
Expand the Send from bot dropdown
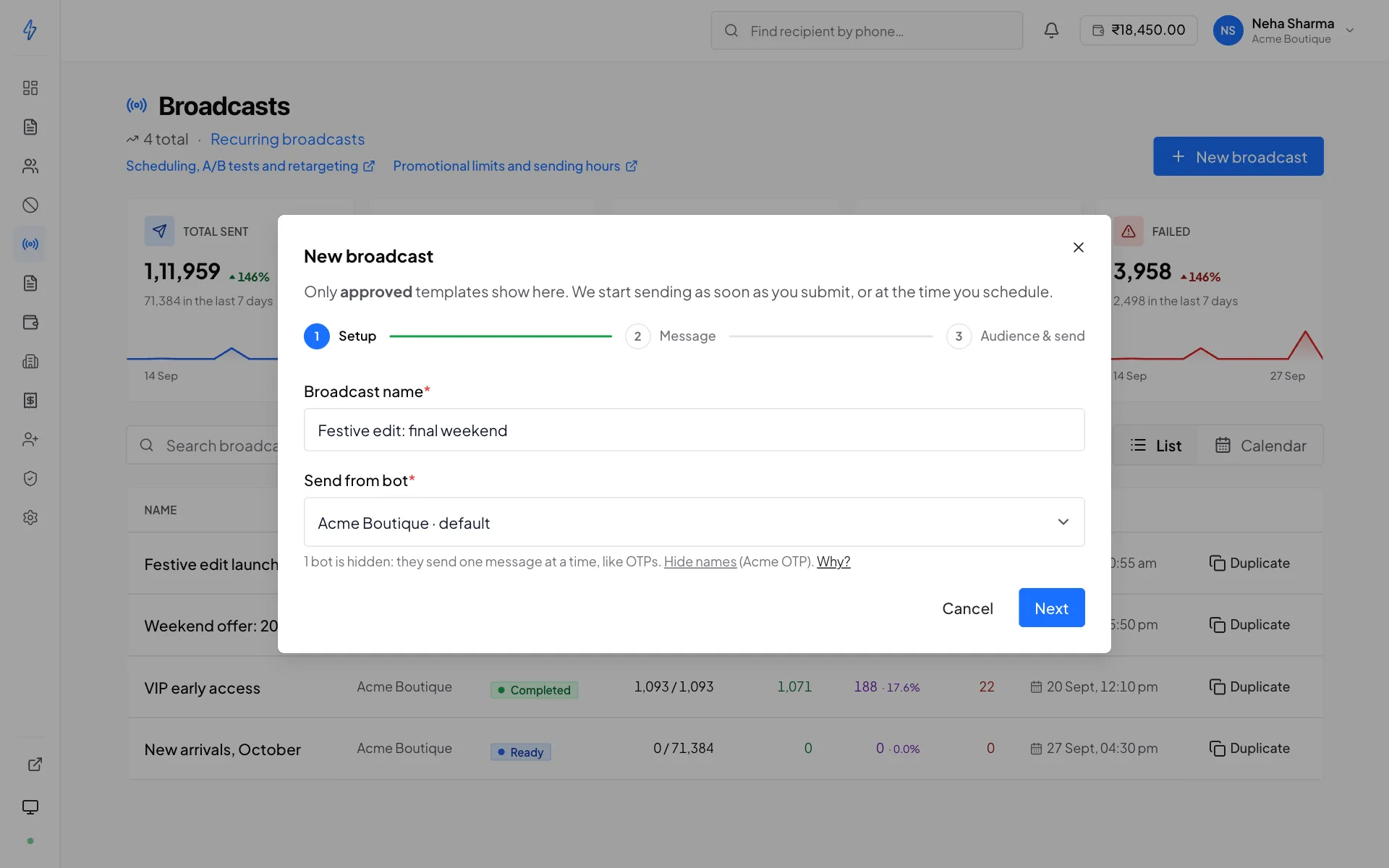pyautogui.click(x=694, y=522)
